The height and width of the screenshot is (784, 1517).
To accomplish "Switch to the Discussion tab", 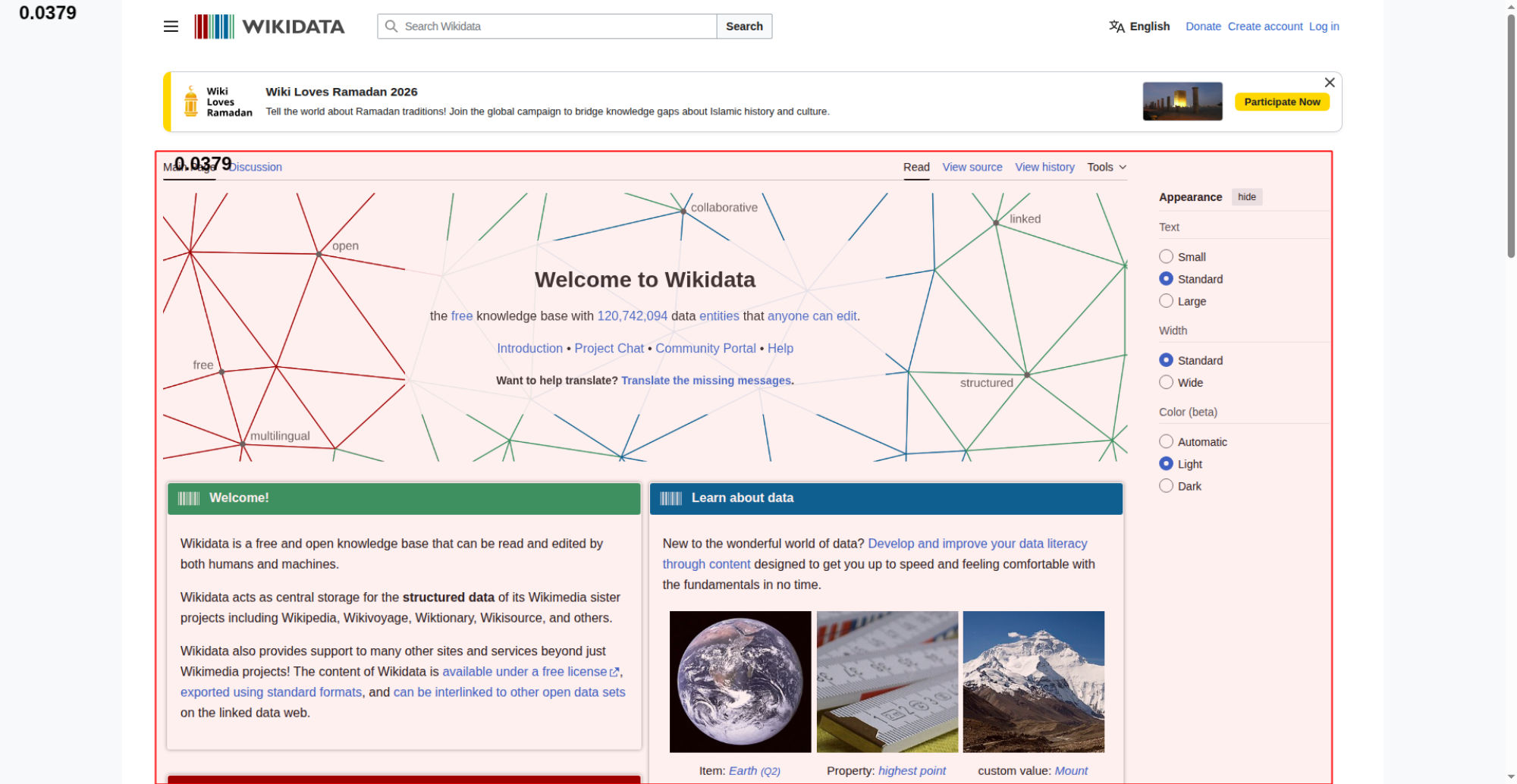I will tap(256, 167).
